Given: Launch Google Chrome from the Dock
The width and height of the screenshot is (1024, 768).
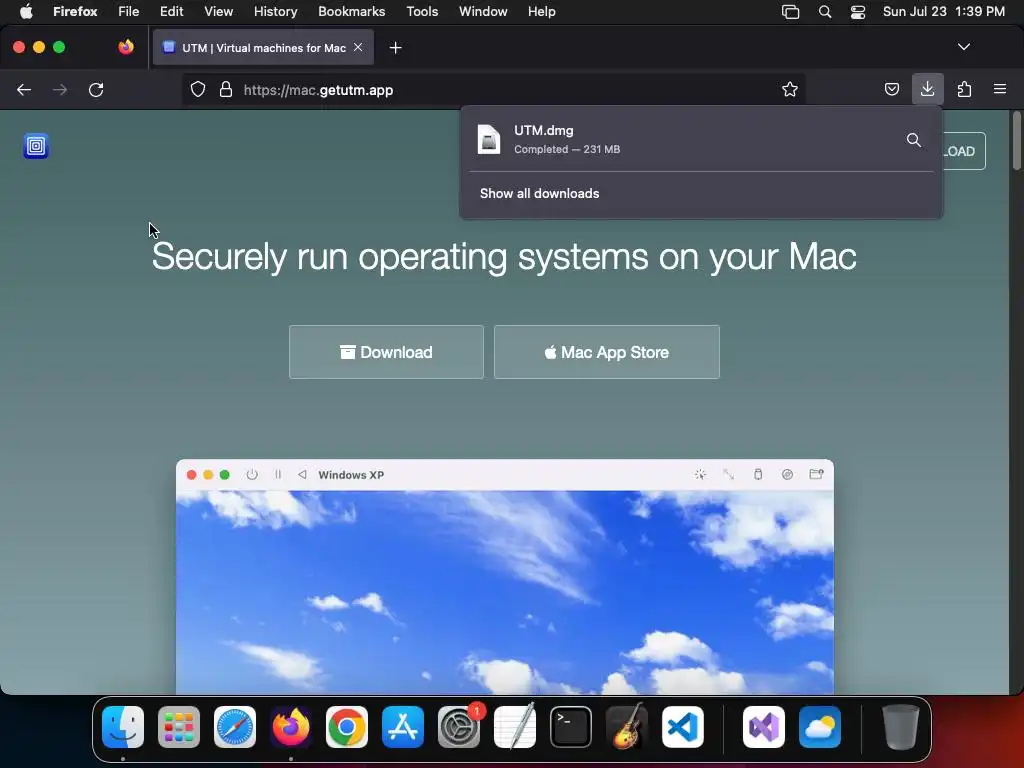Looking at the screenshot, I should point(347,727).
